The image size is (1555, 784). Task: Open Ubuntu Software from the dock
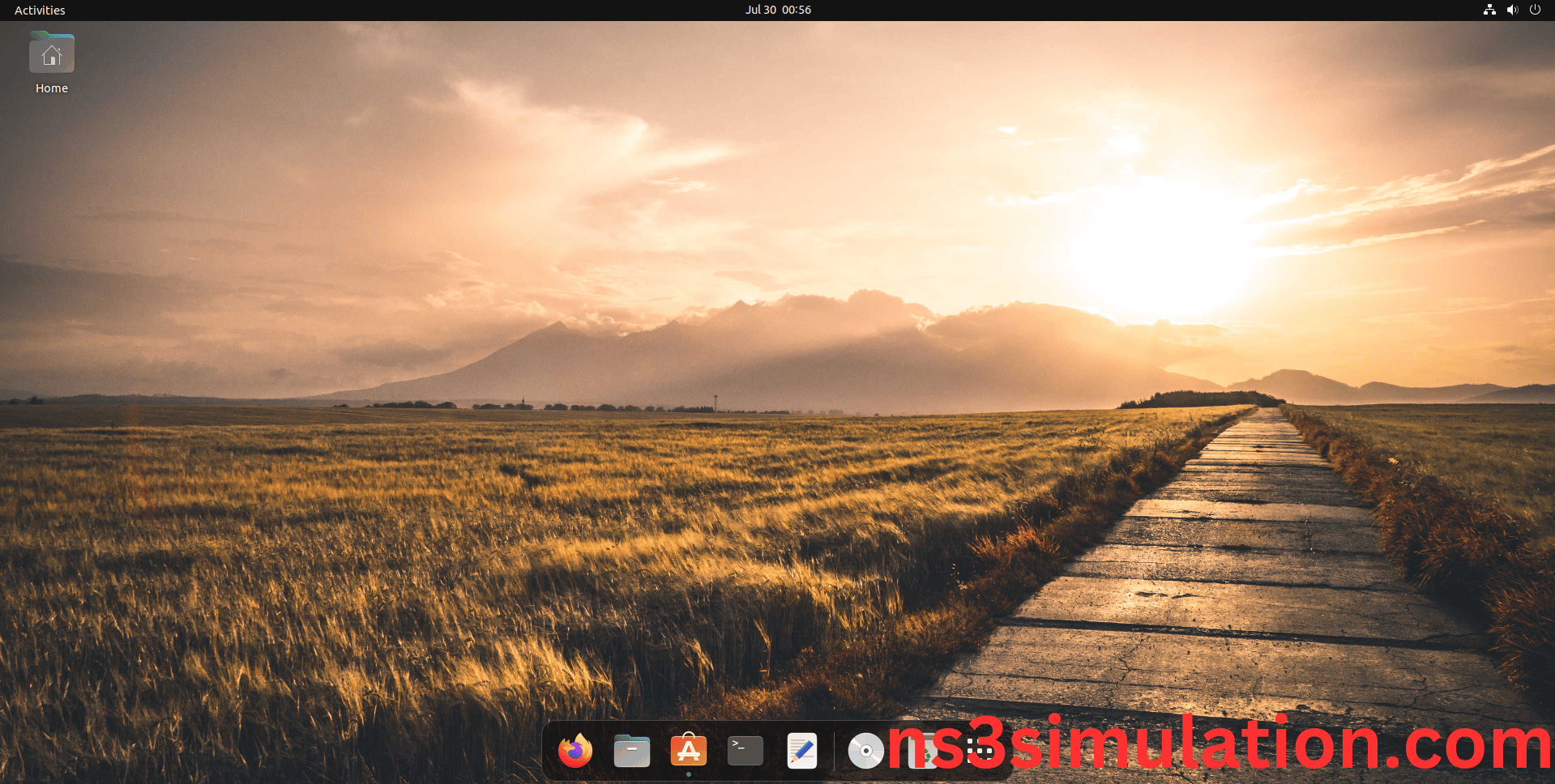(x=689, y=751)
